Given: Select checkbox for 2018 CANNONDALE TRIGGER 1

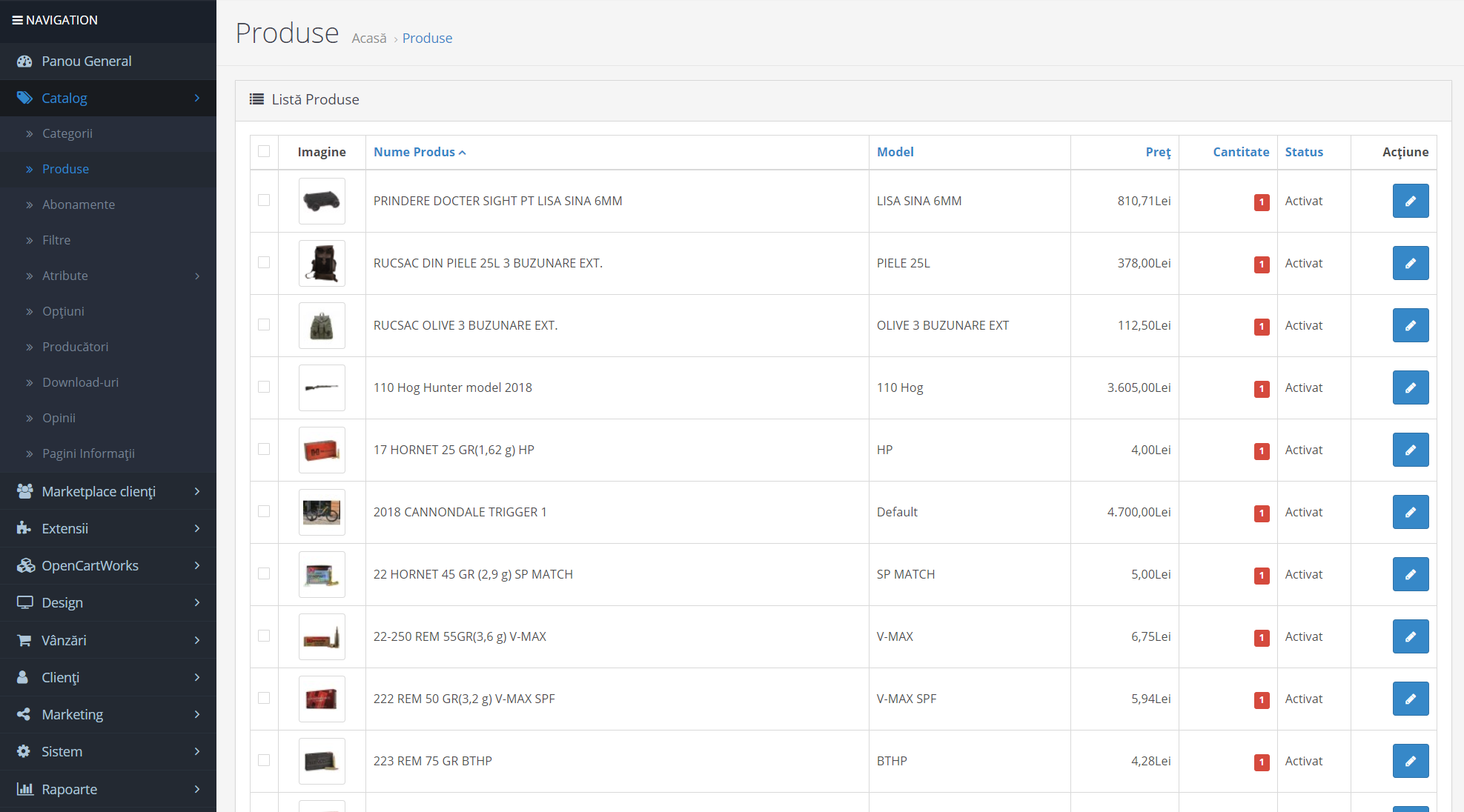Looking at the screenshot, I should (264, 511).
